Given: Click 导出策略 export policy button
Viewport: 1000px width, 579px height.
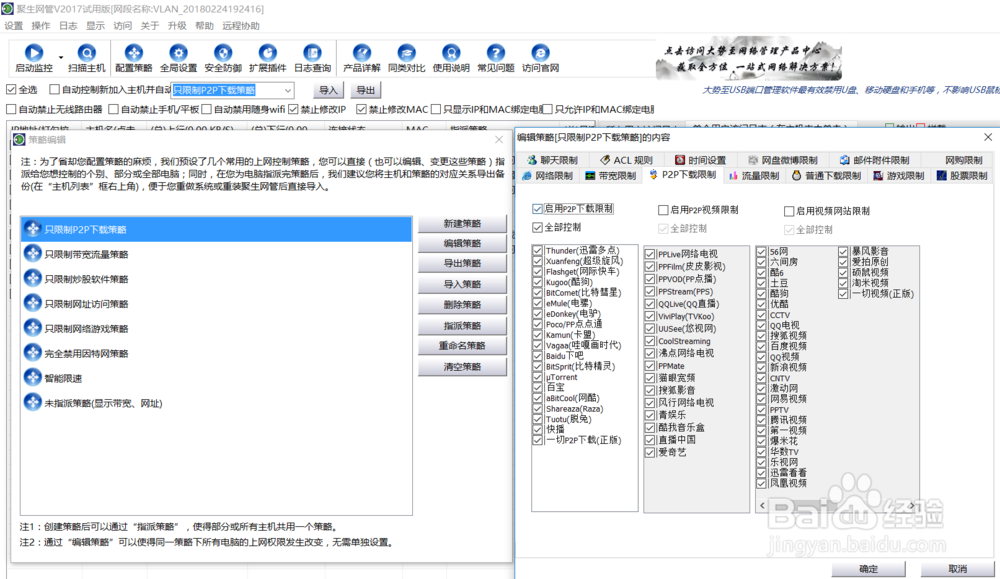Looking at the screenshot, I should [x=462, y=263].
